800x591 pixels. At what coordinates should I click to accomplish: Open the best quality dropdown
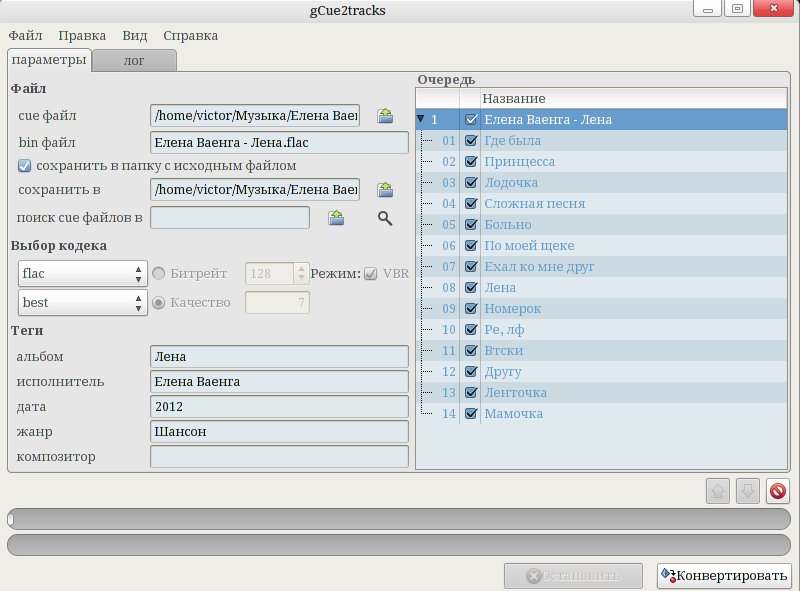pos(82,303)
